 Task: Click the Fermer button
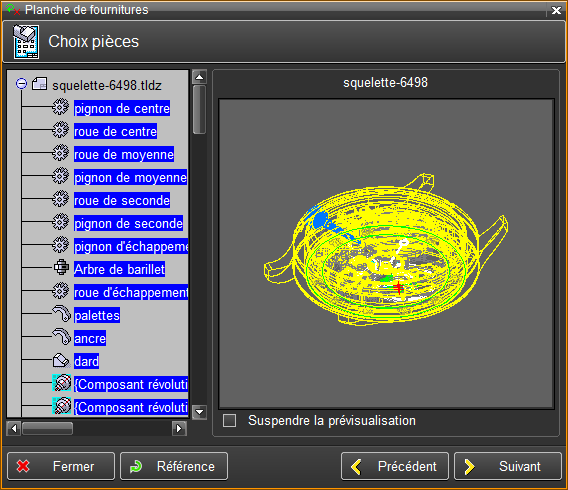(61, 466)
